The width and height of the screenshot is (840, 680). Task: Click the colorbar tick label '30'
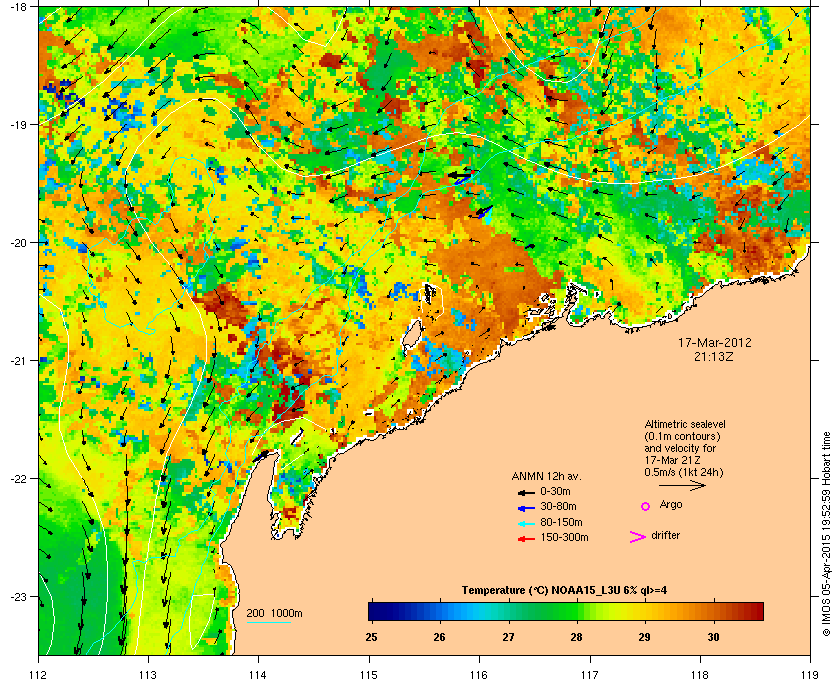pyautogui.click(x=713, y=638)
